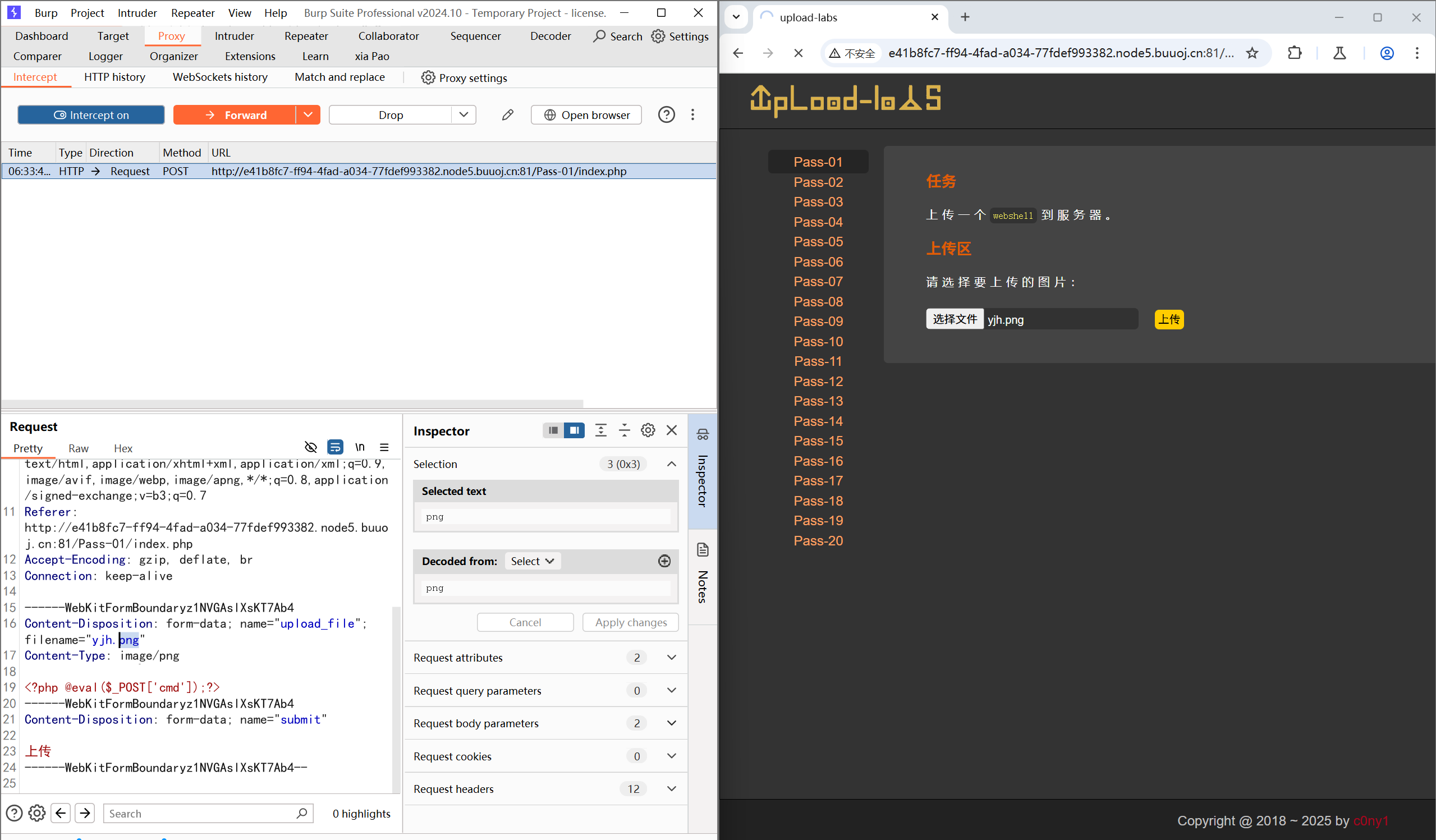
Task: Click the Search input field under Request
Action: 200,814
